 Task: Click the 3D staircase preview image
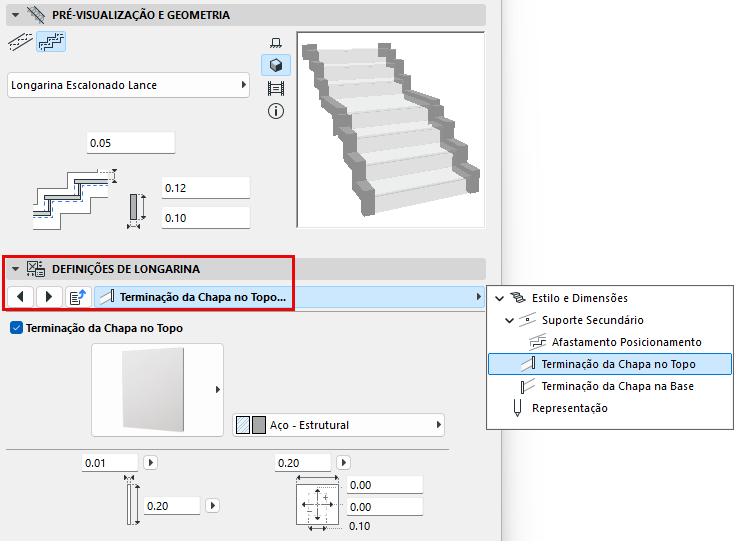tap(391, 130)
